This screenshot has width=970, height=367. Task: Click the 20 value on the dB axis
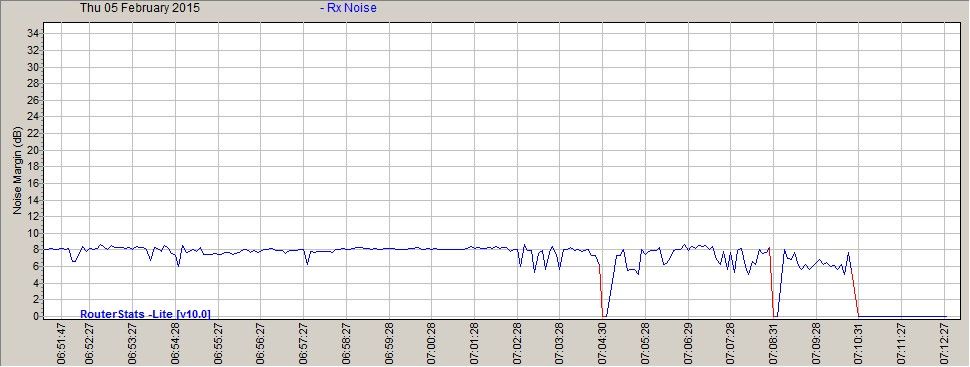click(x=33, y=150)
